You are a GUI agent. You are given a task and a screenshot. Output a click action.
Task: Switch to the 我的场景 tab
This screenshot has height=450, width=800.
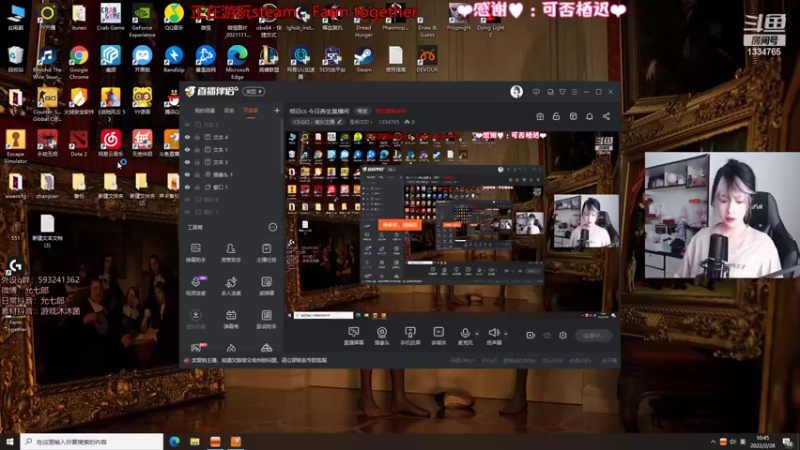(205, 110)
